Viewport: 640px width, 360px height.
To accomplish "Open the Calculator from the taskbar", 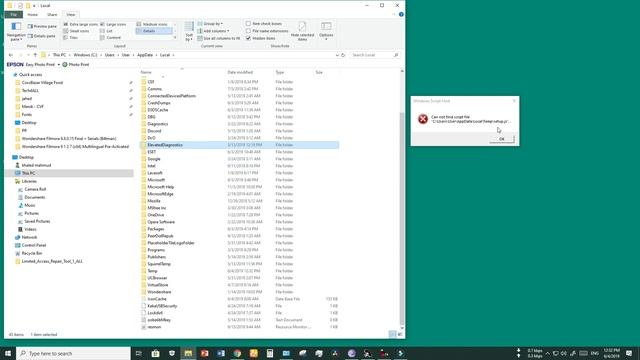I will pyautogui.click(x=270, y=353).
